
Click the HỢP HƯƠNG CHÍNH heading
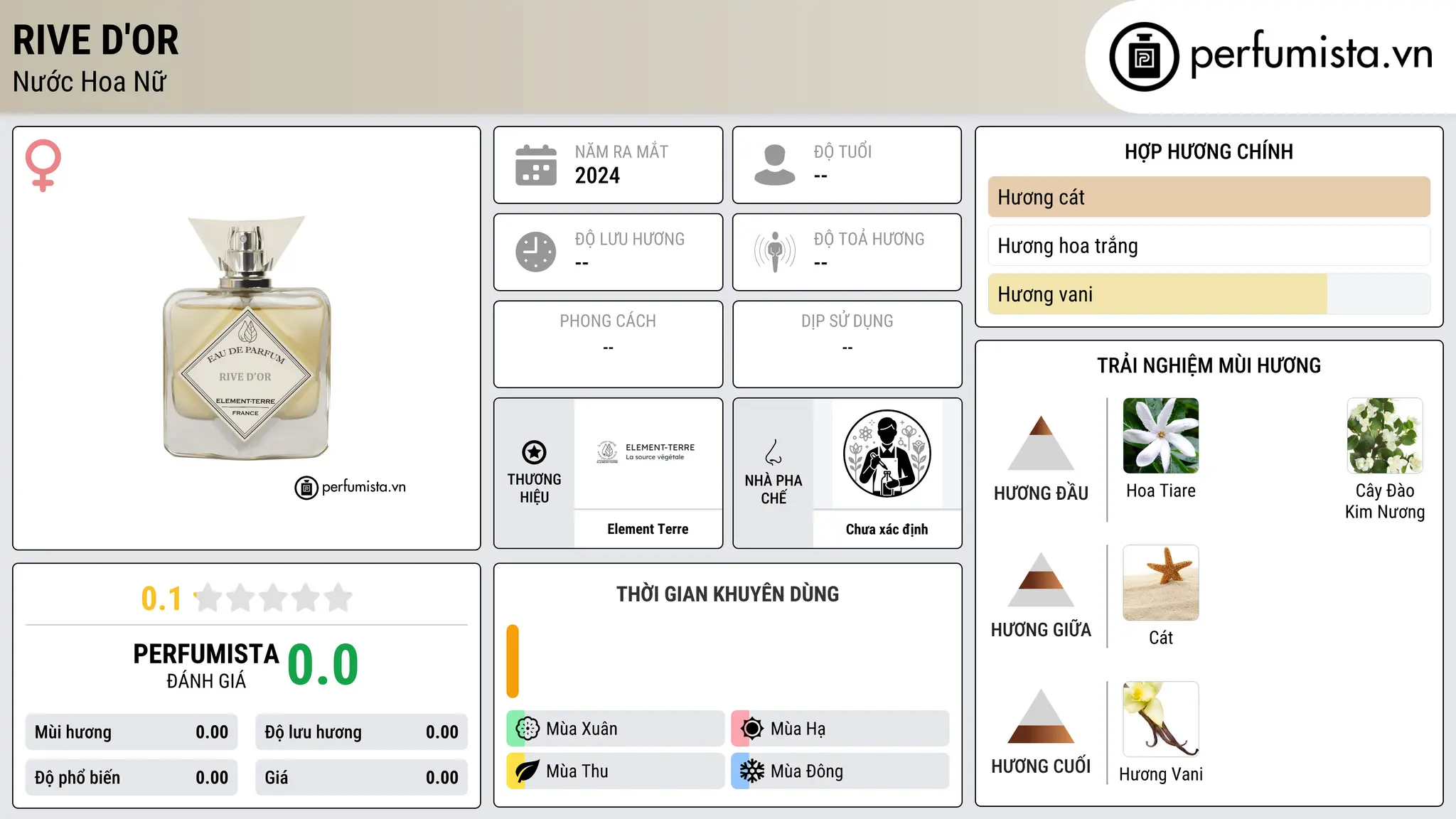coord(1209,151)
